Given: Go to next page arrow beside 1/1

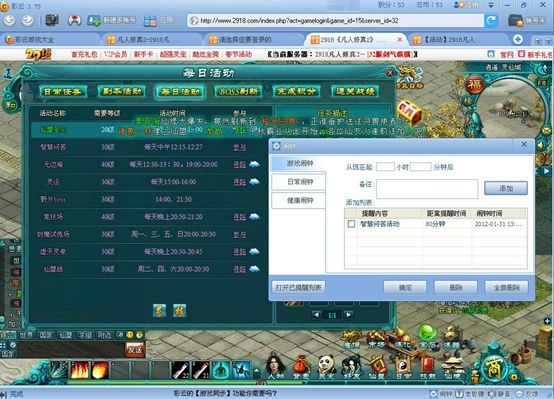Looking at the screenshot, I should click(348, 315).
